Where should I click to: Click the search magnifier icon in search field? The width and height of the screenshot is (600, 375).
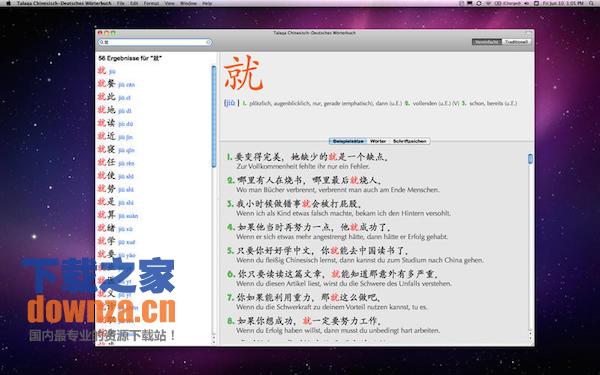click(102, 42)
